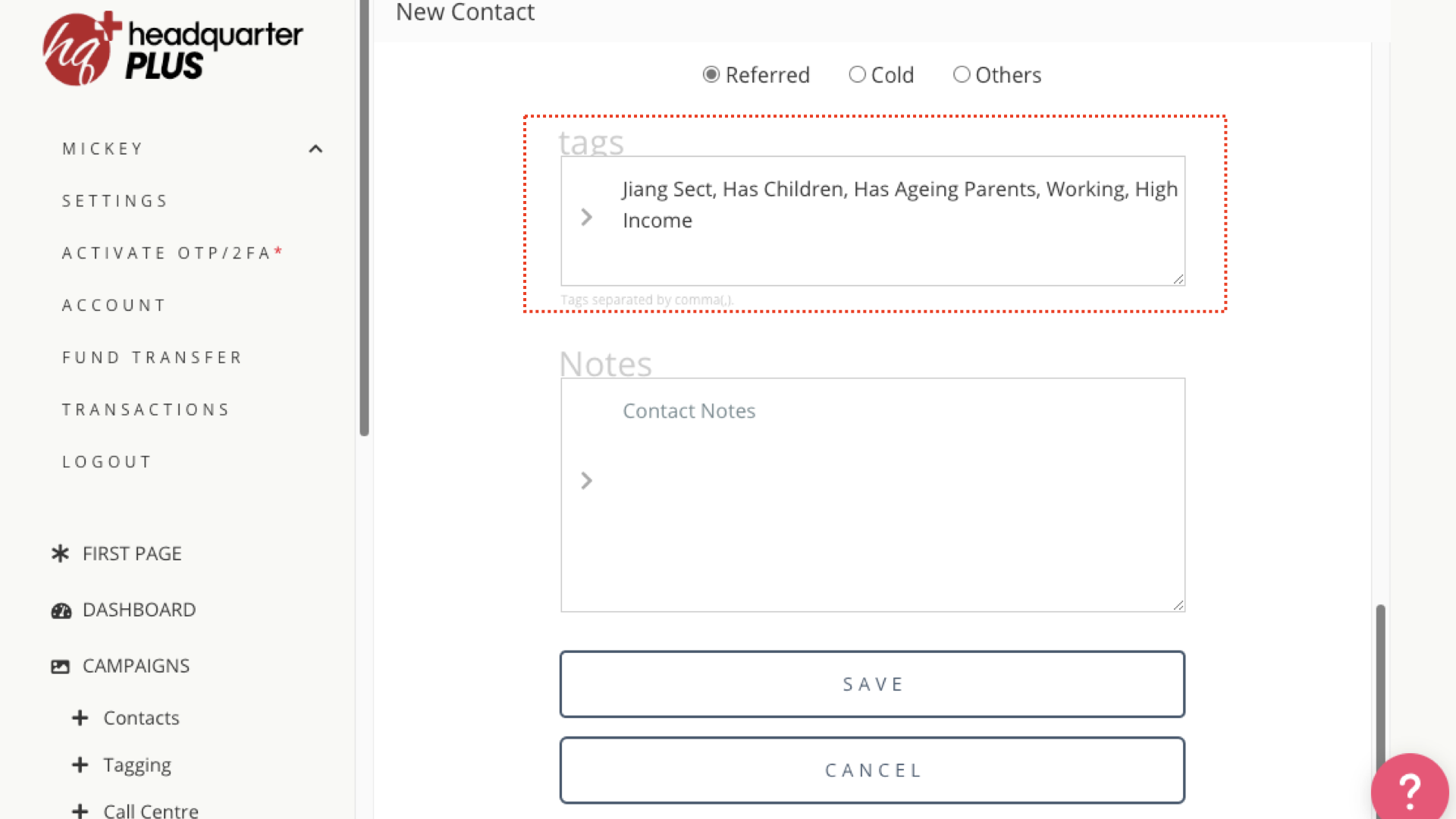
Task: Select the Others radio option
Action: (962, 74)
